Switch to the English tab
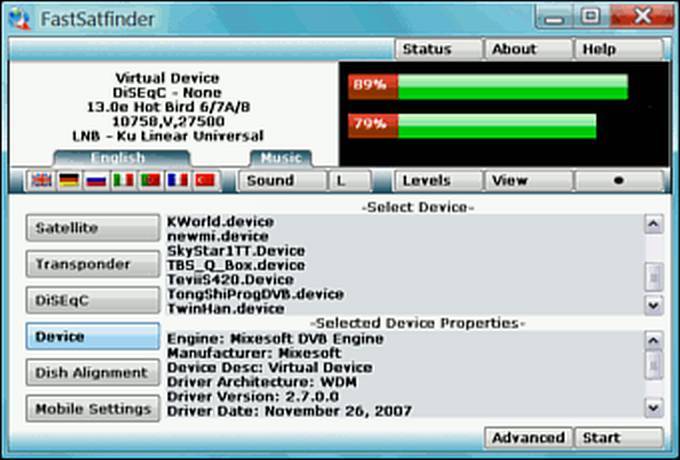 (121, 158)
